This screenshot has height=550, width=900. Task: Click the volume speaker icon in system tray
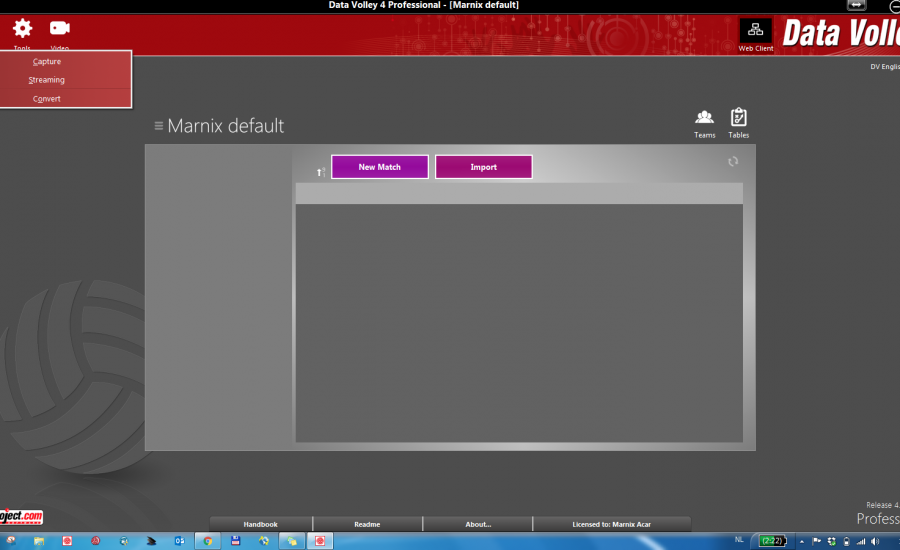coord(875,541)
